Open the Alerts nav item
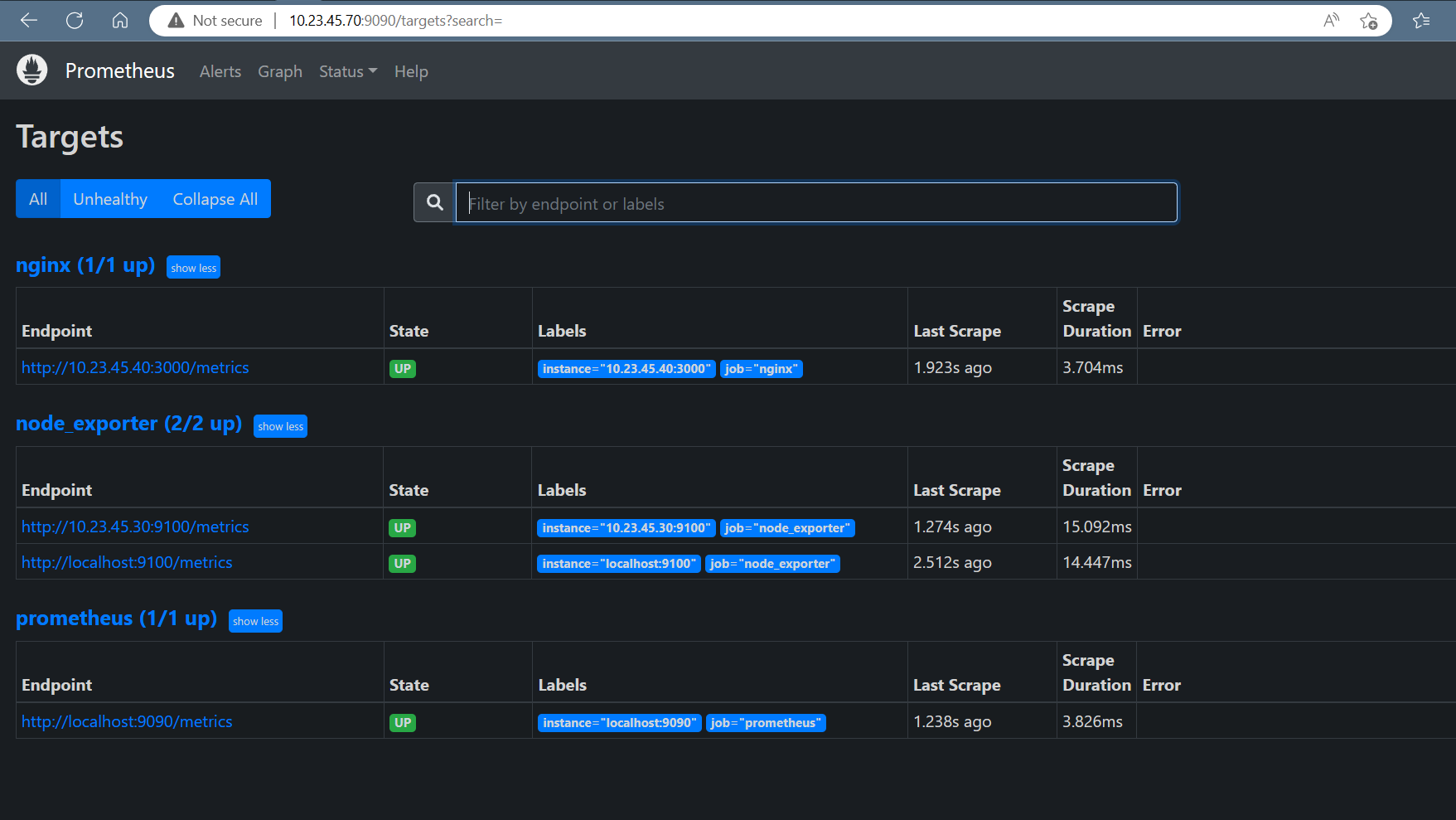Screen dimensions: 1456x820 click(220, 71)
